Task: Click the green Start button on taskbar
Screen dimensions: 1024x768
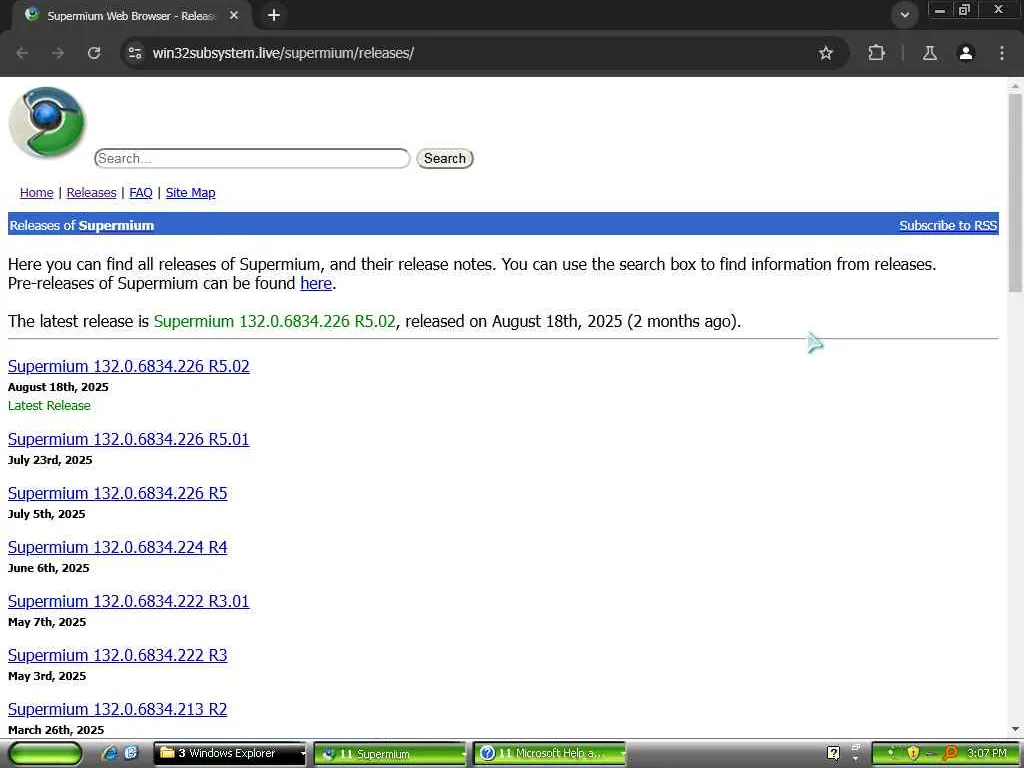Action: pyautogui.click(x=46, y=753)
